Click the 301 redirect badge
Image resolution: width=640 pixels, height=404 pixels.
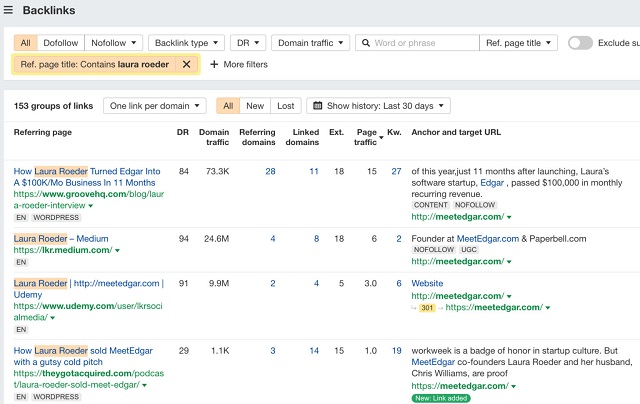(x=427, y=308)
